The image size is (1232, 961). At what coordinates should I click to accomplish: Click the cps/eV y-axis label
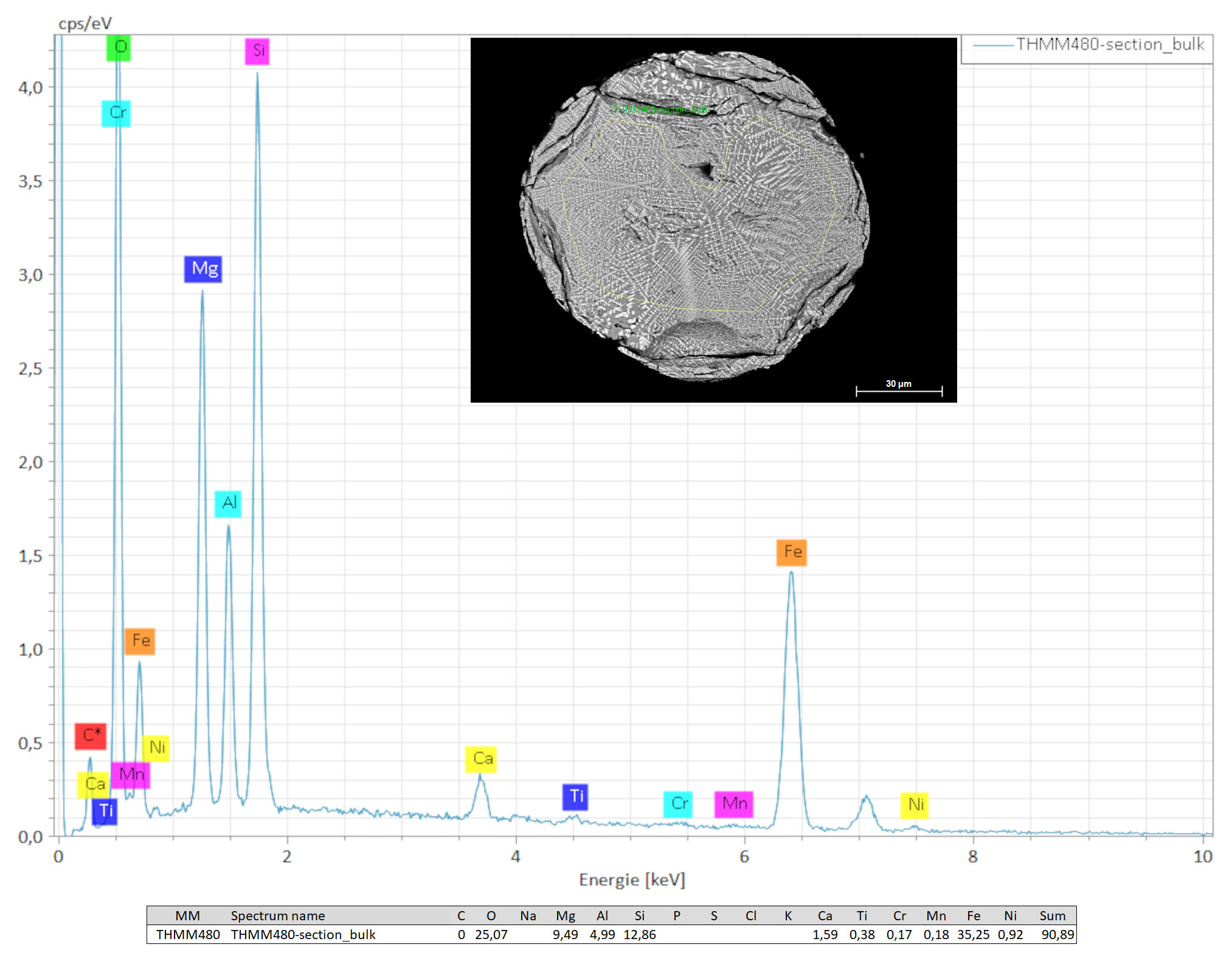85,24
